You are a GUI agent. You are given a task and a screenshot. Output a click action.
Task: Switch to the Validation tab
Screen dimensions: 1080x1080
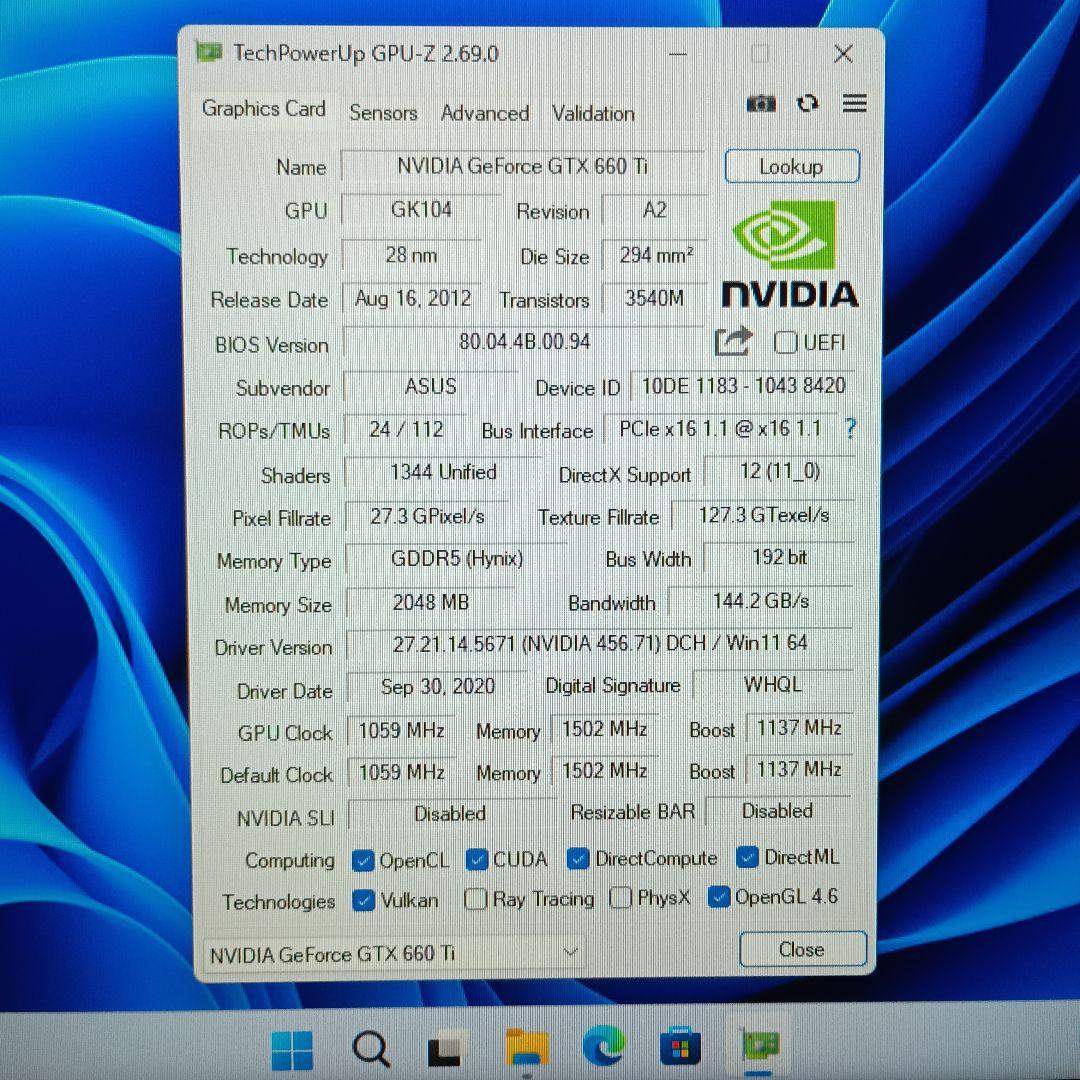pyautogui.click(x=593, y=114)
